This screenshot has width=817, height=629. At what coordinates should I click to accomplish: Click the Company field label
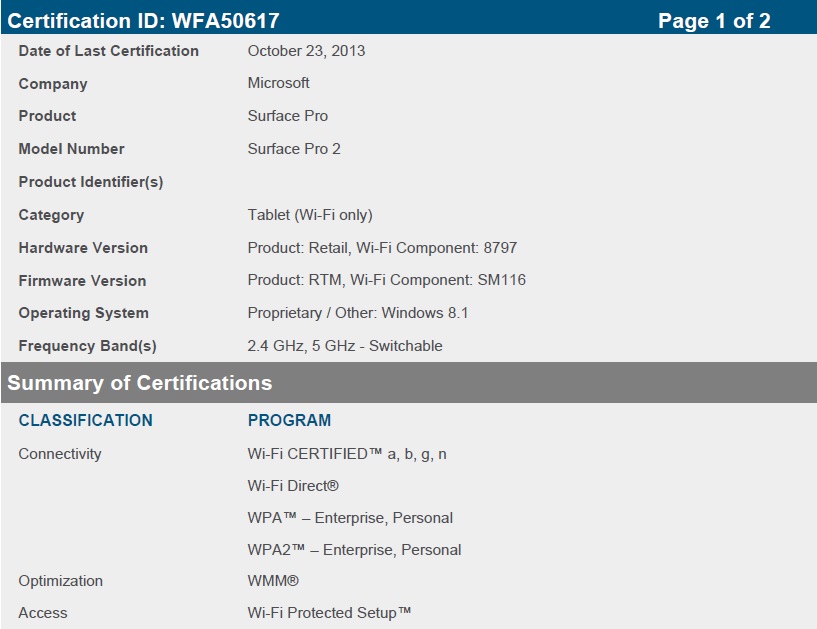52,84
